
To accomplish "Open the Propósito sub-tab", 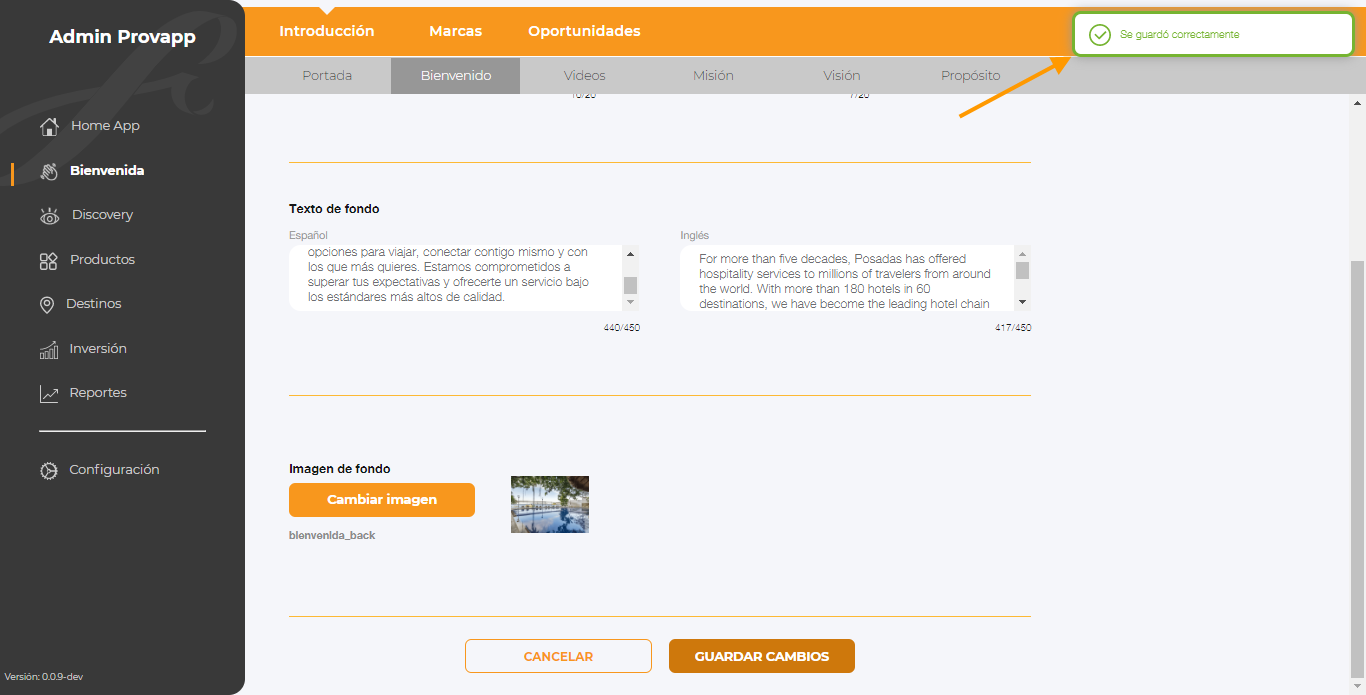I will point(970,76).
